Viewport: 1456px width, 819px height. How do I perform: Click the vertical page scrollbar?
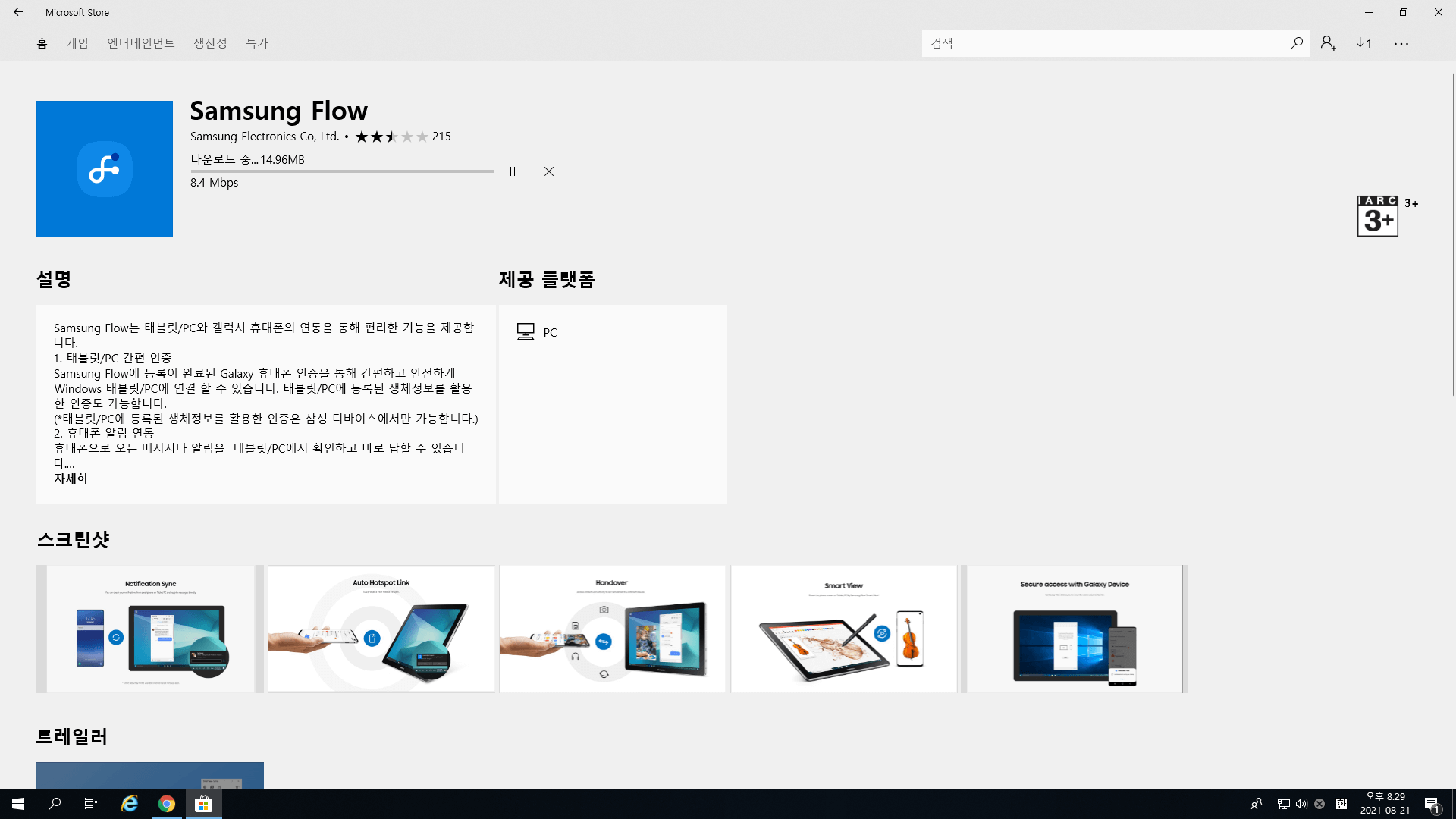pyautogui.click(x=1453, y=234)
